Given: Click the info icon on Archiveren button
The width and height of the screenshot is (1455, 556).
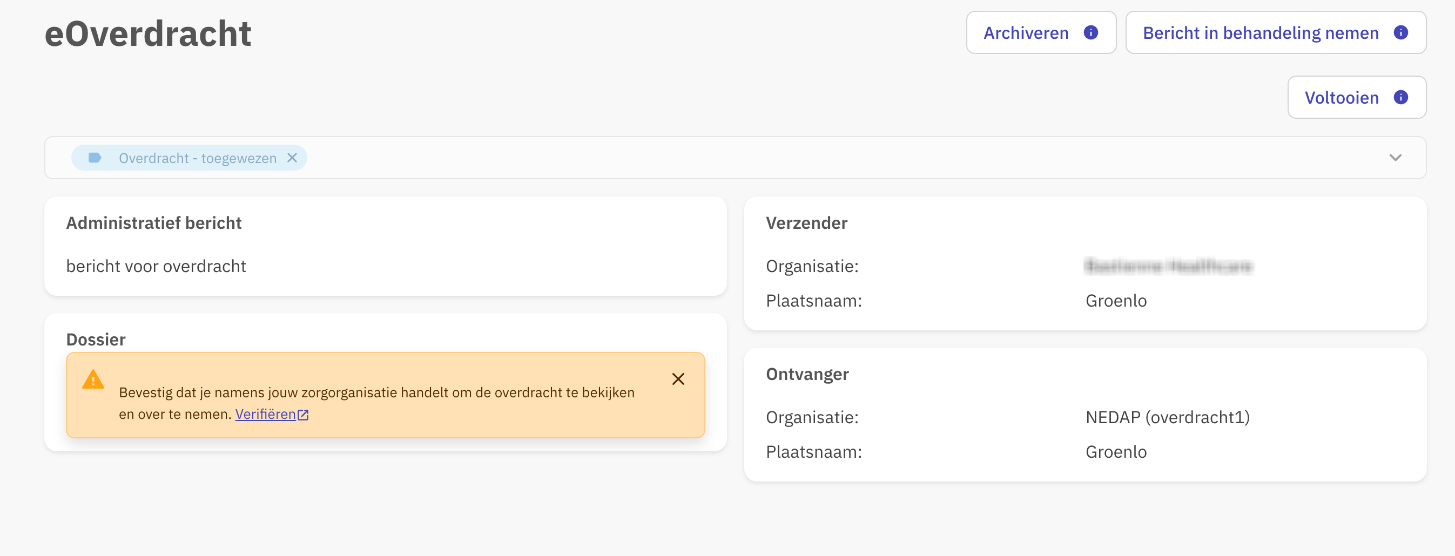Looking at the screenshot, I should point(1091,33).
